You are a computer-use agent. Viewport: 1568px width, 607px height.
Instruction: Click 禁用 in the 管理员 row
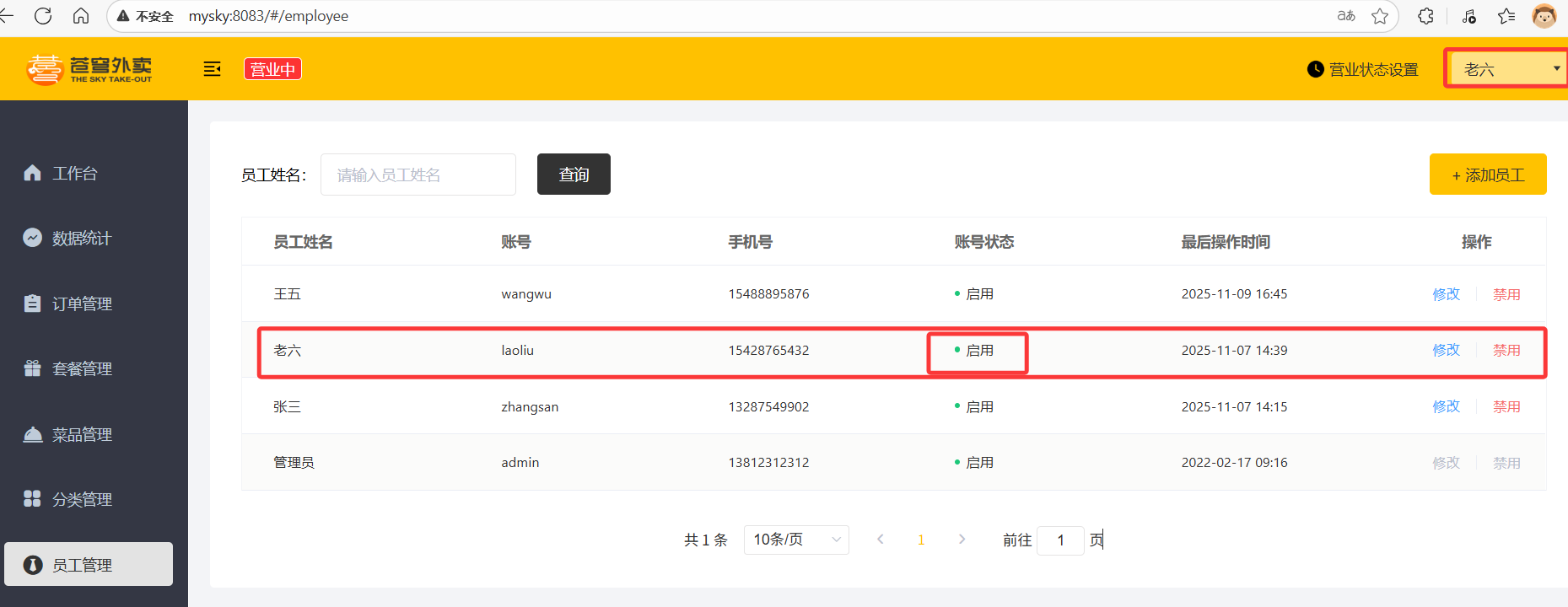[x=1506, y=463]
